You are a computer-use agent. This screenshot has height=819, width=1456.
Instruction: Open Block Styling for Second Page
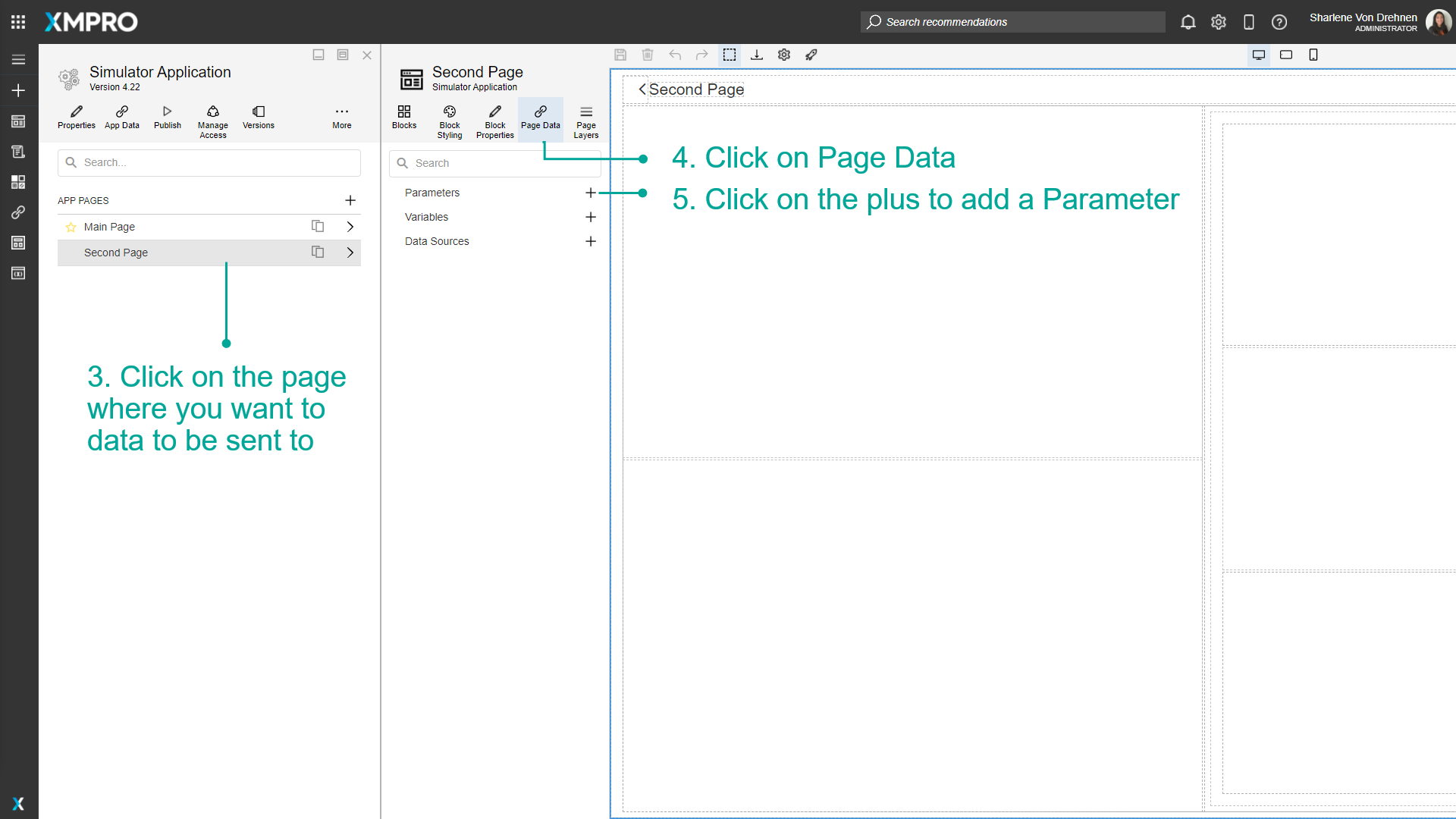[449, 120]
